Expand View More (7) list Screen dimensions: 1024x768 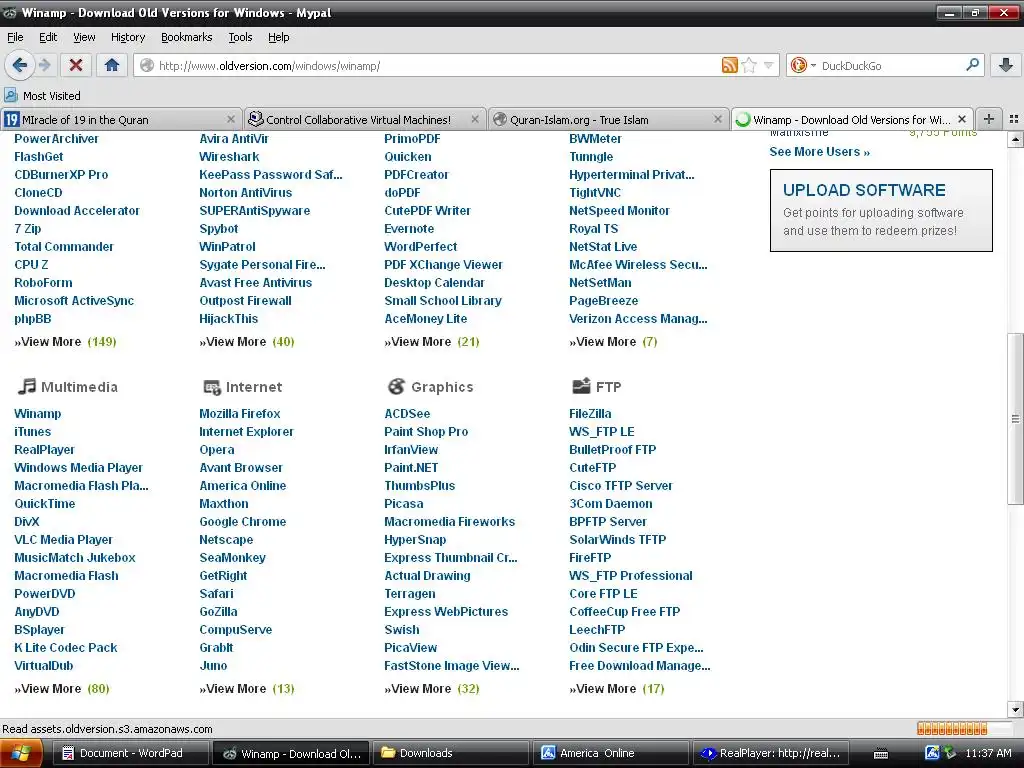pos(613,342)
